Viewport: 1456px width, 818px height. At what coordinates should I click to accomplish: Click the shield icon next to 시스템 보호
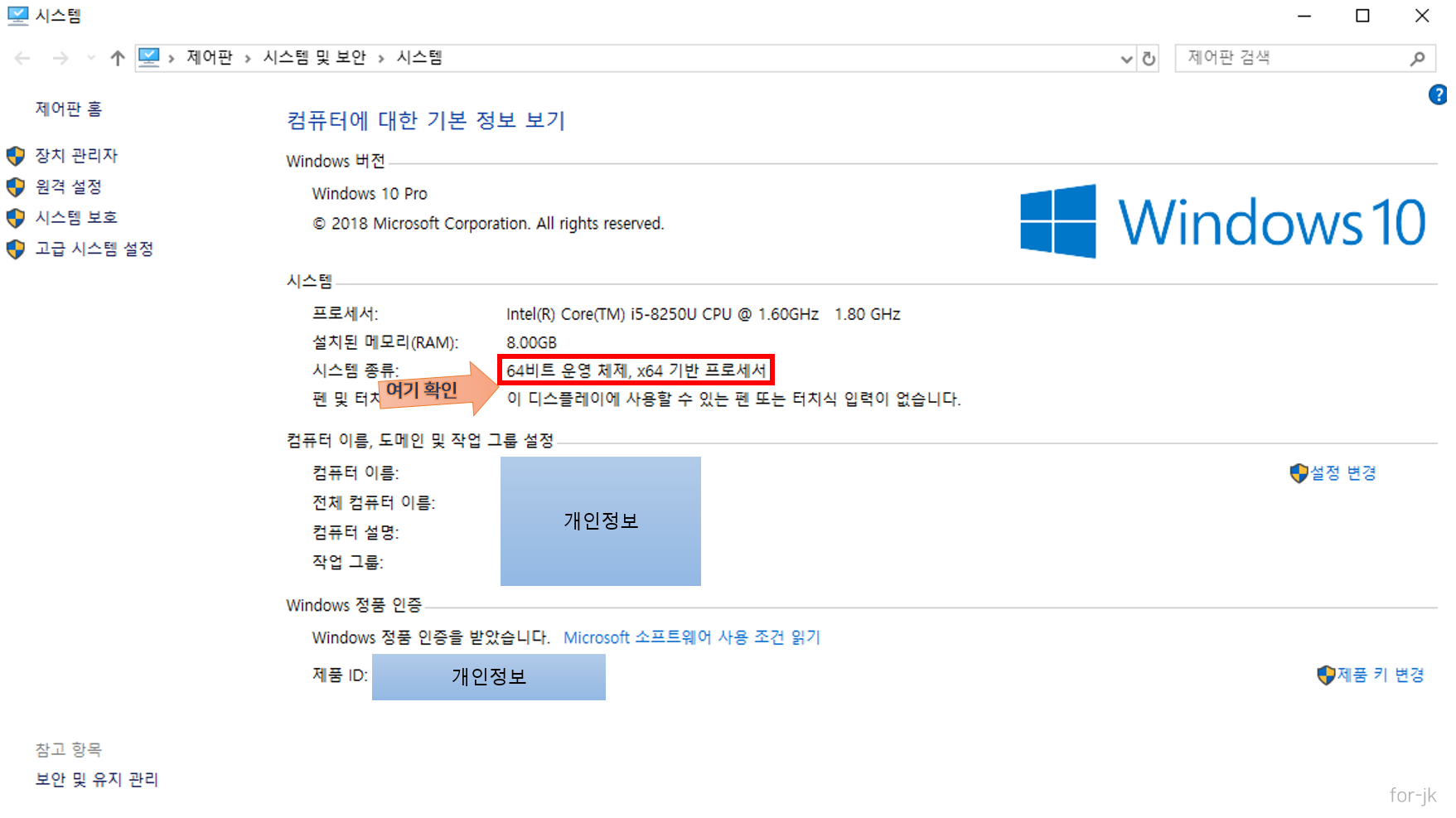[16, 218]
